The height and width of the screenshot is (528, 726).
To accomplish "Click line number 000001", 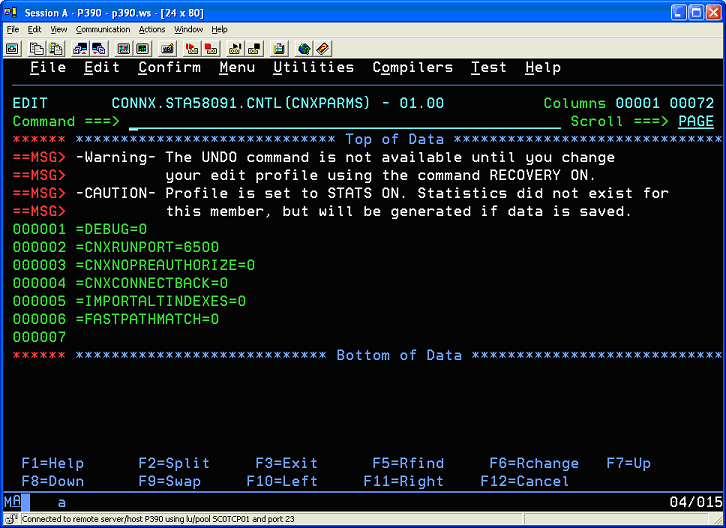I will [x=39, y=229].
